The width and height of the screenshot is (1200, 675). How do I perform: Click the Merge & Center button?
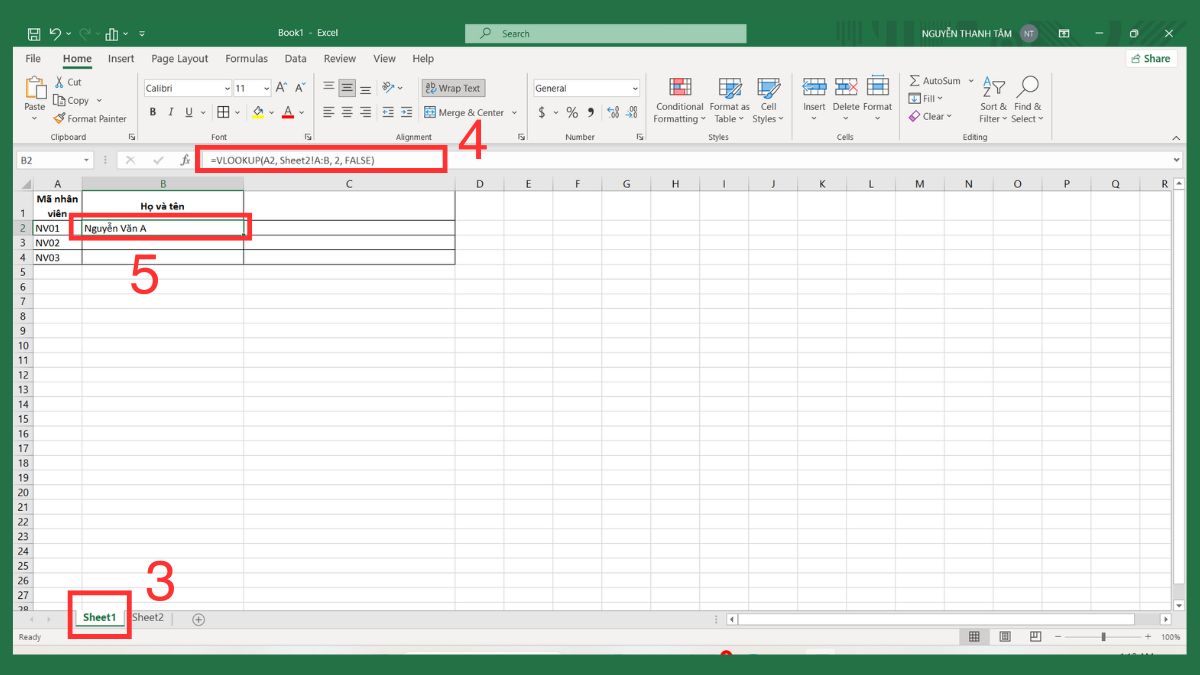(464, 113)
